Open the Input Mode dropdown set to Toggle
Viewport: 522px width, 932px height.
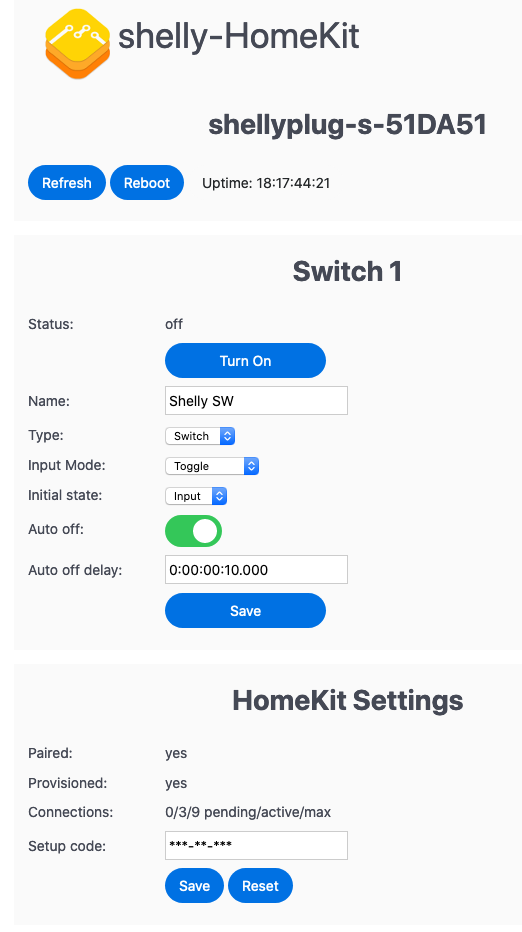point(212,466)
